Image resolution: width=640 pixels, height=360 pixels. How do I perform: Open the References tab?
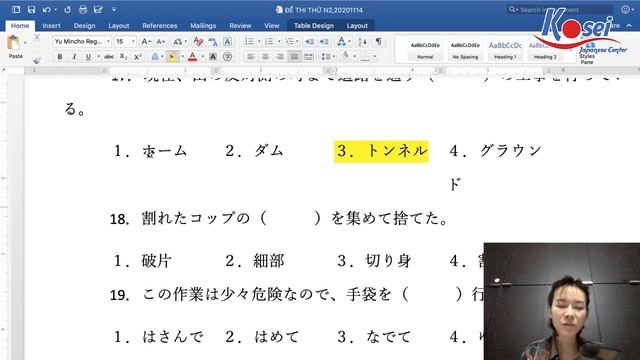[x=160, y=26]
